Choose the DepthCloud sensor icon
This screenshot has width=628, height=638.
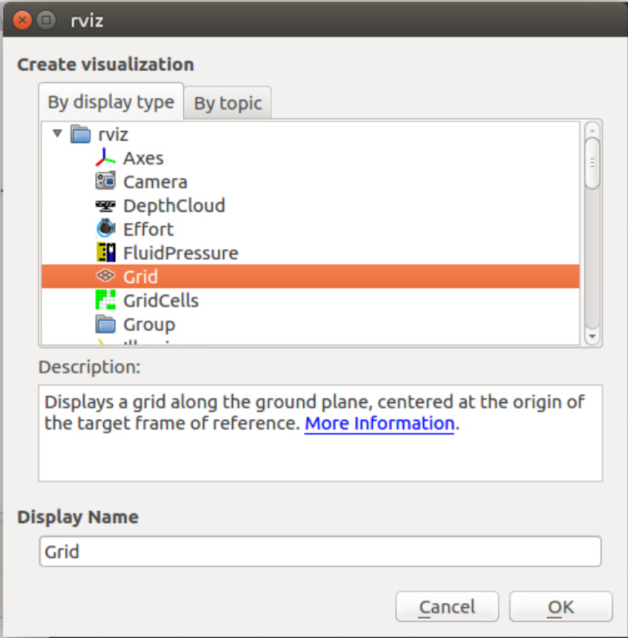point(105,205)
